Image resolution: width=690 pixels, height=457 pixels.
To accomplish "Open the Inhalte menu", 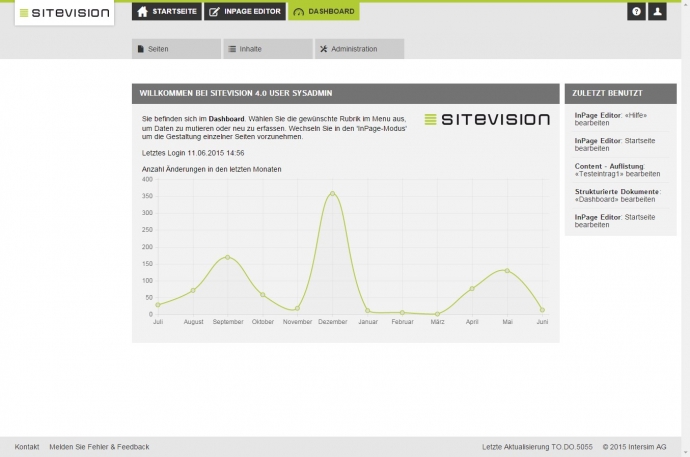I will click(268, 49).
